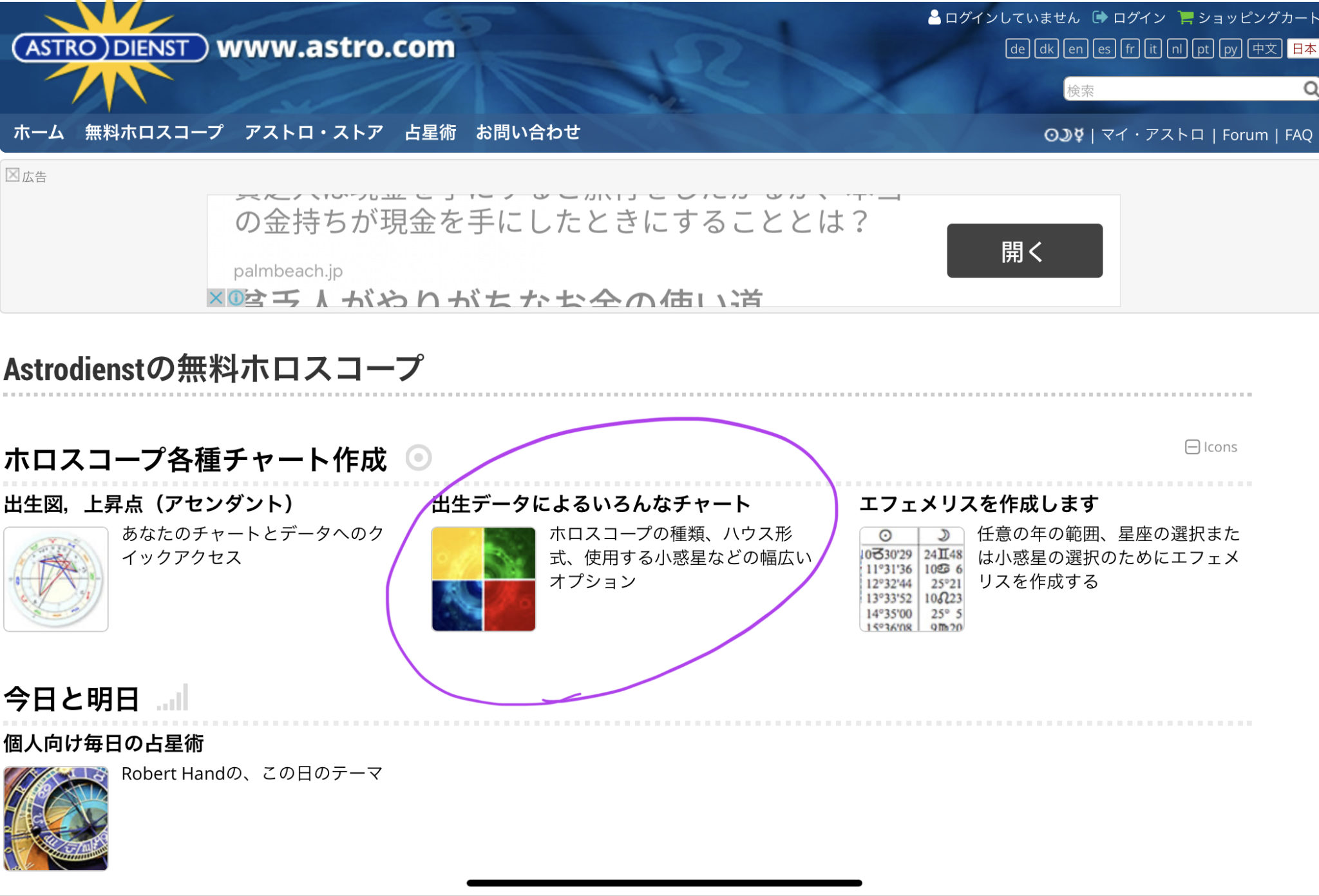Switch language to de
Screen dimensions: 1319x896
(1018, 49)
